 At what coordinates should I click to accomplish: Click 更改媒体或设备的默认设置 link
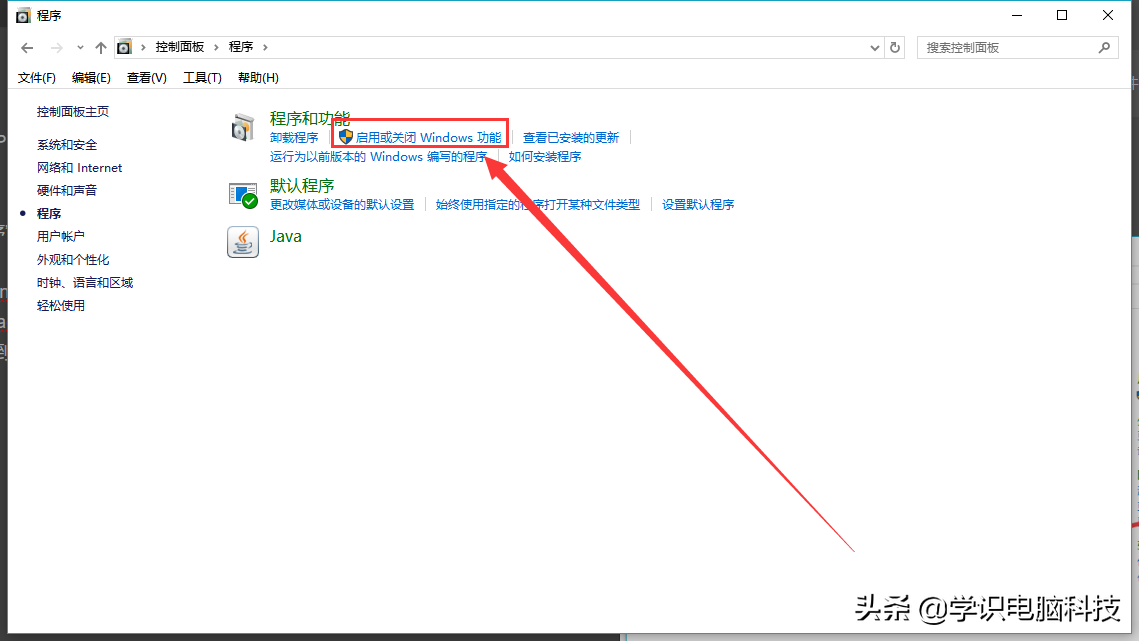click(x=341, y=205)
